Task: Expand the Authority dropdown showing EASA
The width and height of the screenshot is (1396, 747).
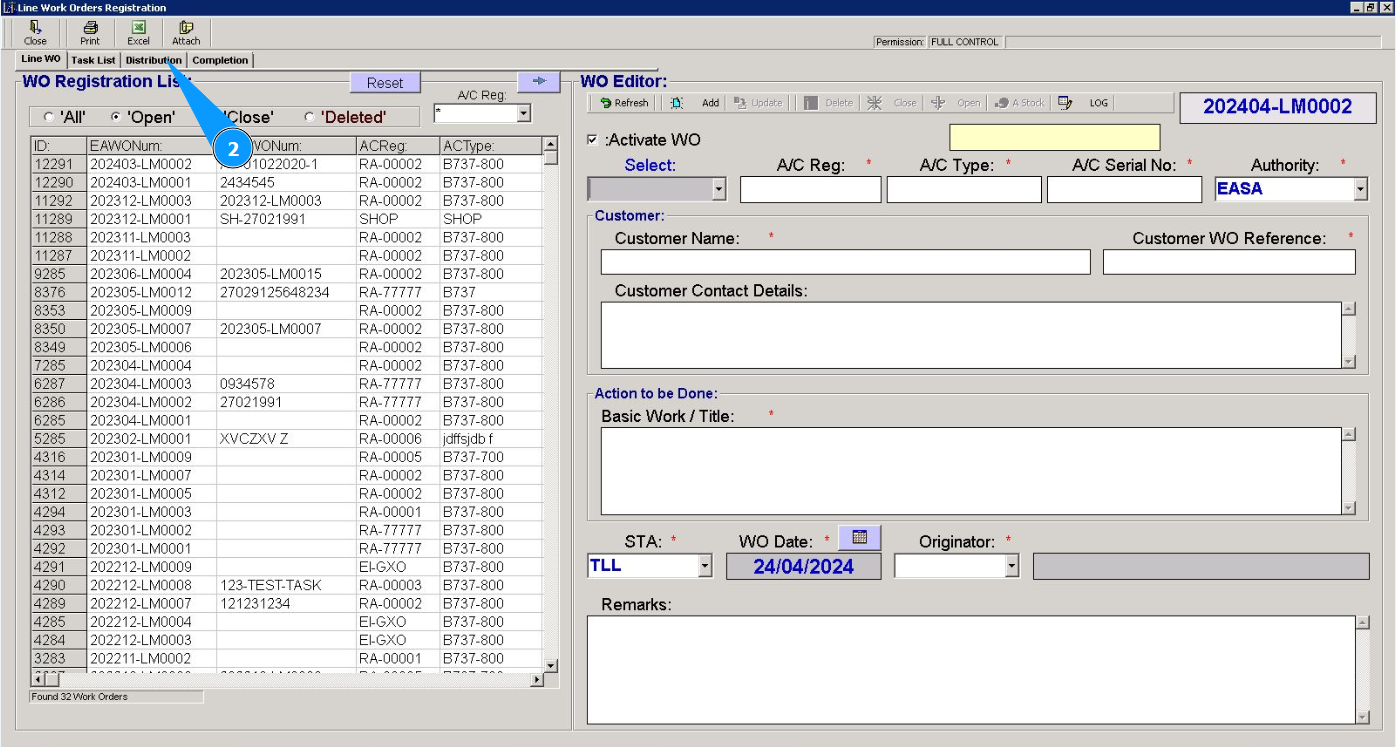Action: click(1359, 189)
